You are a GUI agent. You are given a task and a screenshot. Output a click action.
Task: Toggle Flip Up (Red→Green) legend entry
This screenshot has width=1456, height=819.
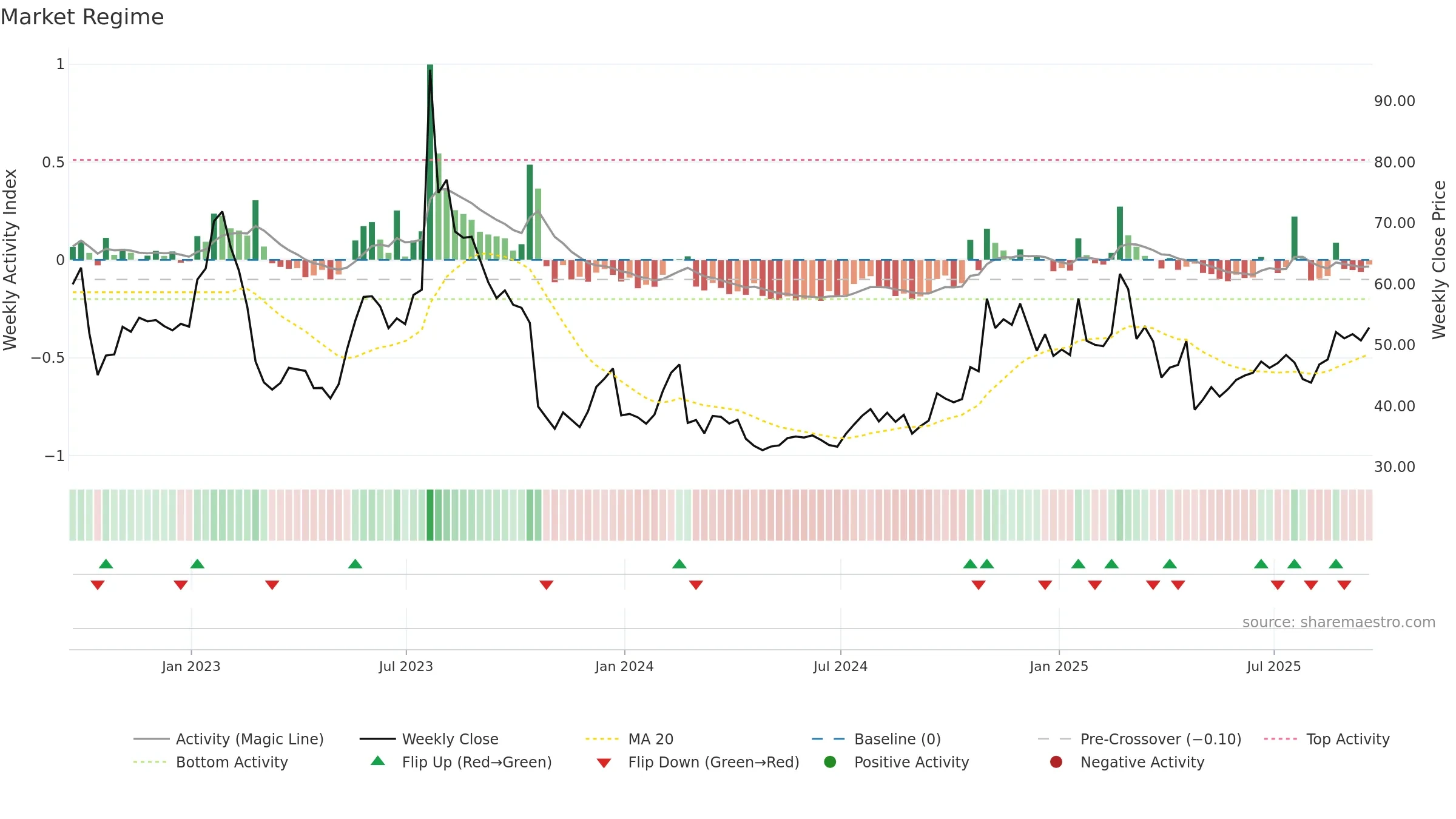tap(461, 762)
